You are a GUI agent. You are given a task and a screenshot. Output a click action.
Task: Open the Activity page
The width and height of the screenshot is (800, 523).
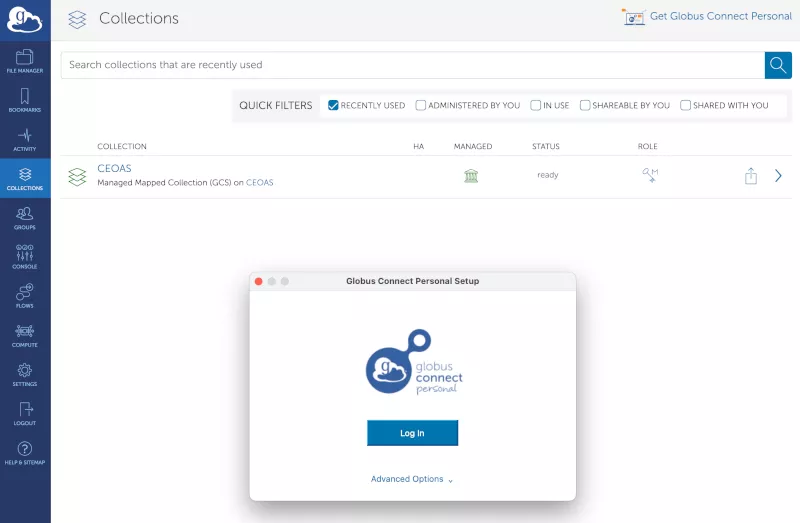pos(24,139)
